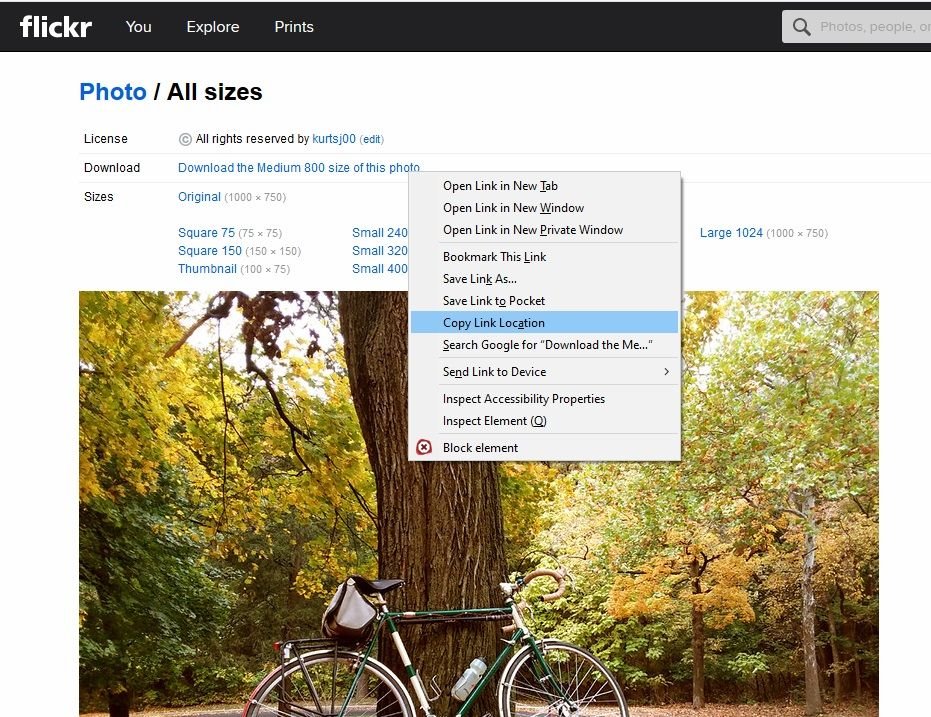Select Inspect Accessibility Properties

pos(544,398)
